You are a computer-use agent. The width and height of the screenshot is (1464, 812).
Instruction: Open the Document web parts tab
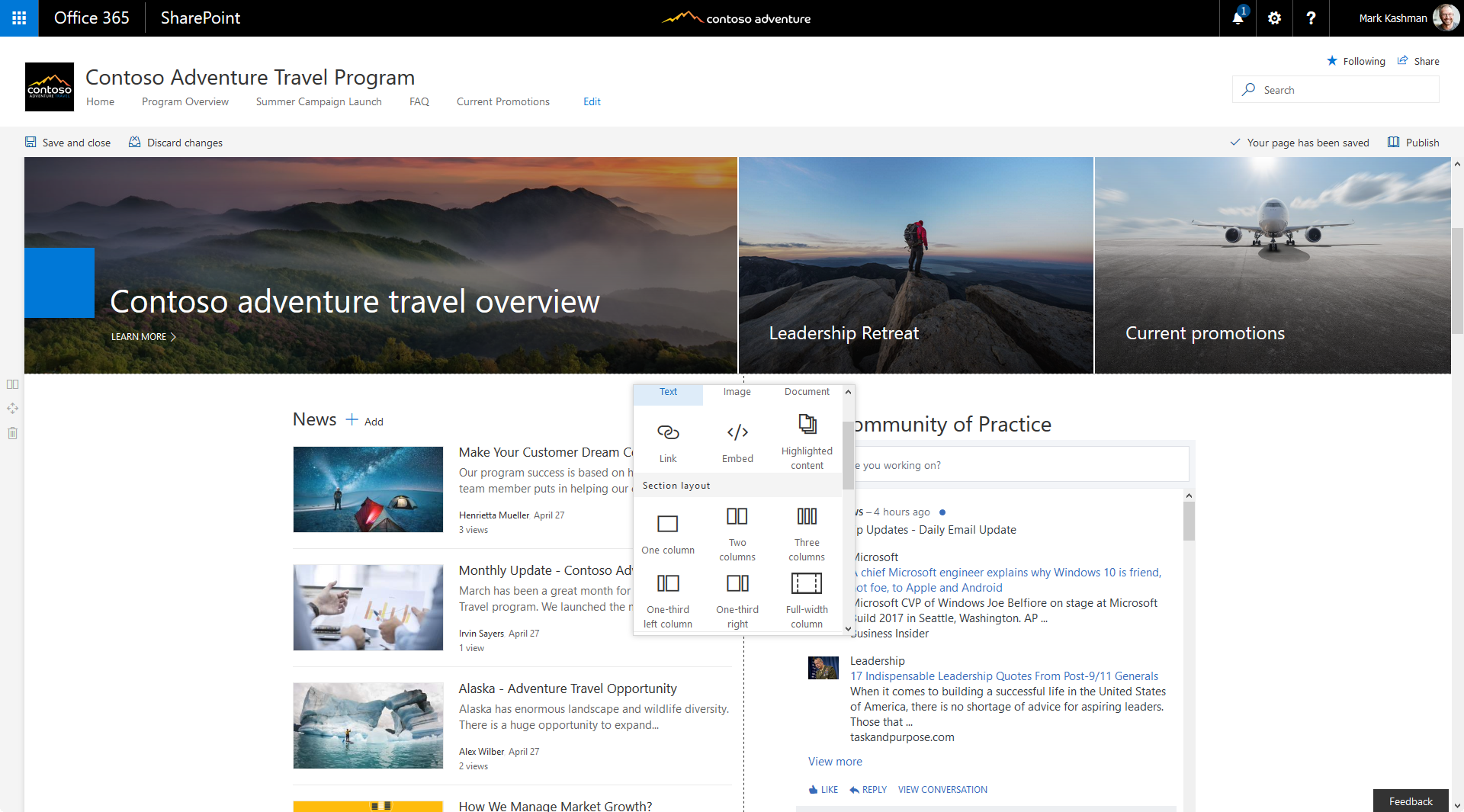(x=805, y=391)
